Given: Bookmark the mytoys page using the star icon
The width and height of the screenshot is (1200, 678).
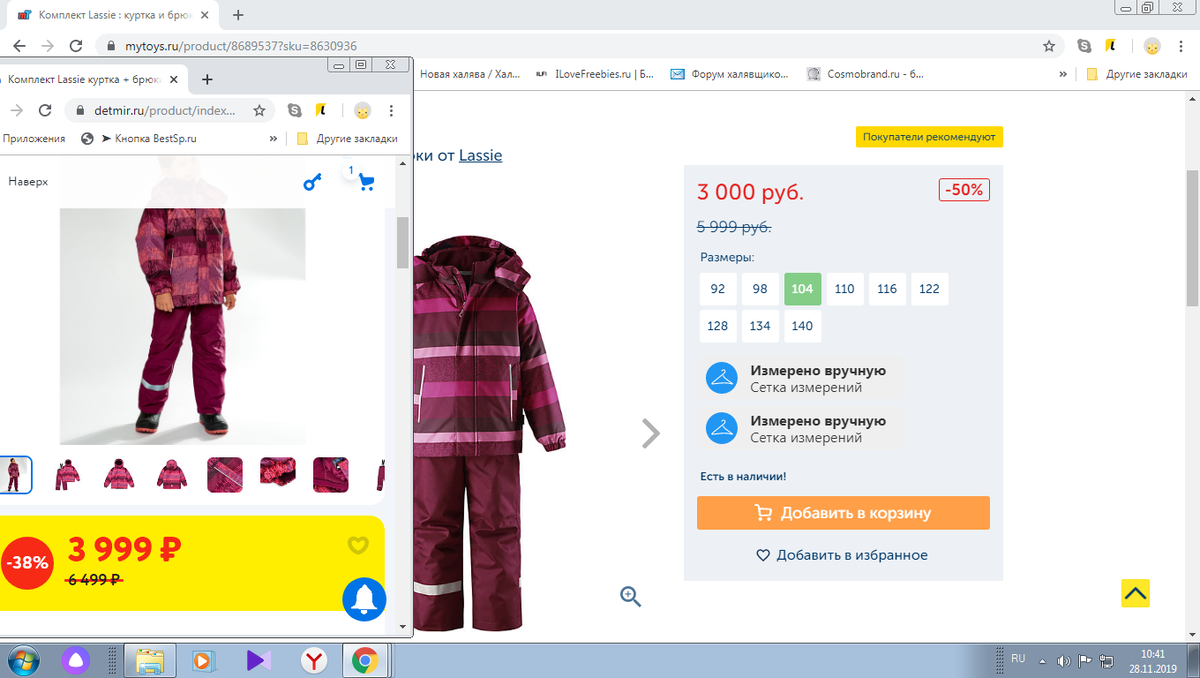Looking at the screenshot, I should pos(1049,46).
